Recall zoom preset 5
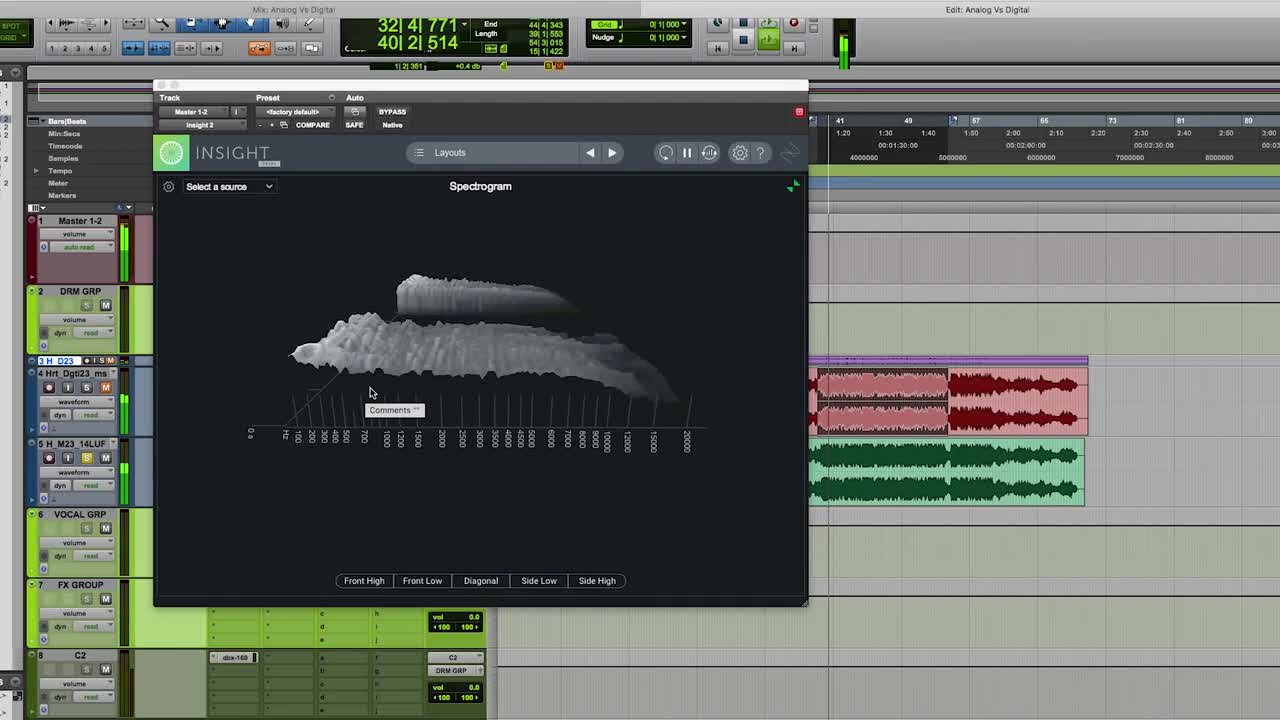The height and width of the screenshot is (720, 1280). pyautogui.click(x=105, y=48)
